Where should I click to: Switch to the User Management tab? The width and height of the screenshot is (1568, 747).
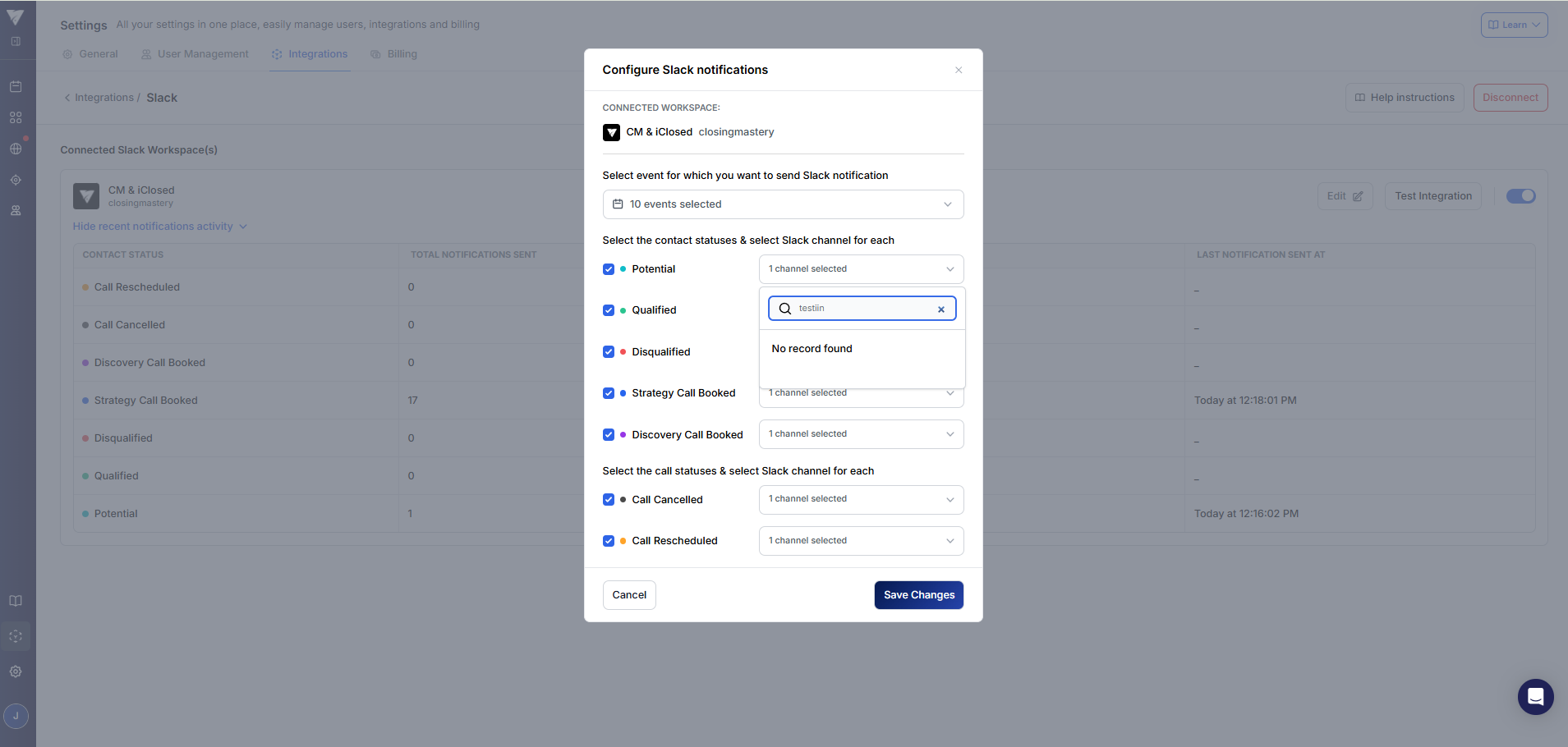(195, 54)
